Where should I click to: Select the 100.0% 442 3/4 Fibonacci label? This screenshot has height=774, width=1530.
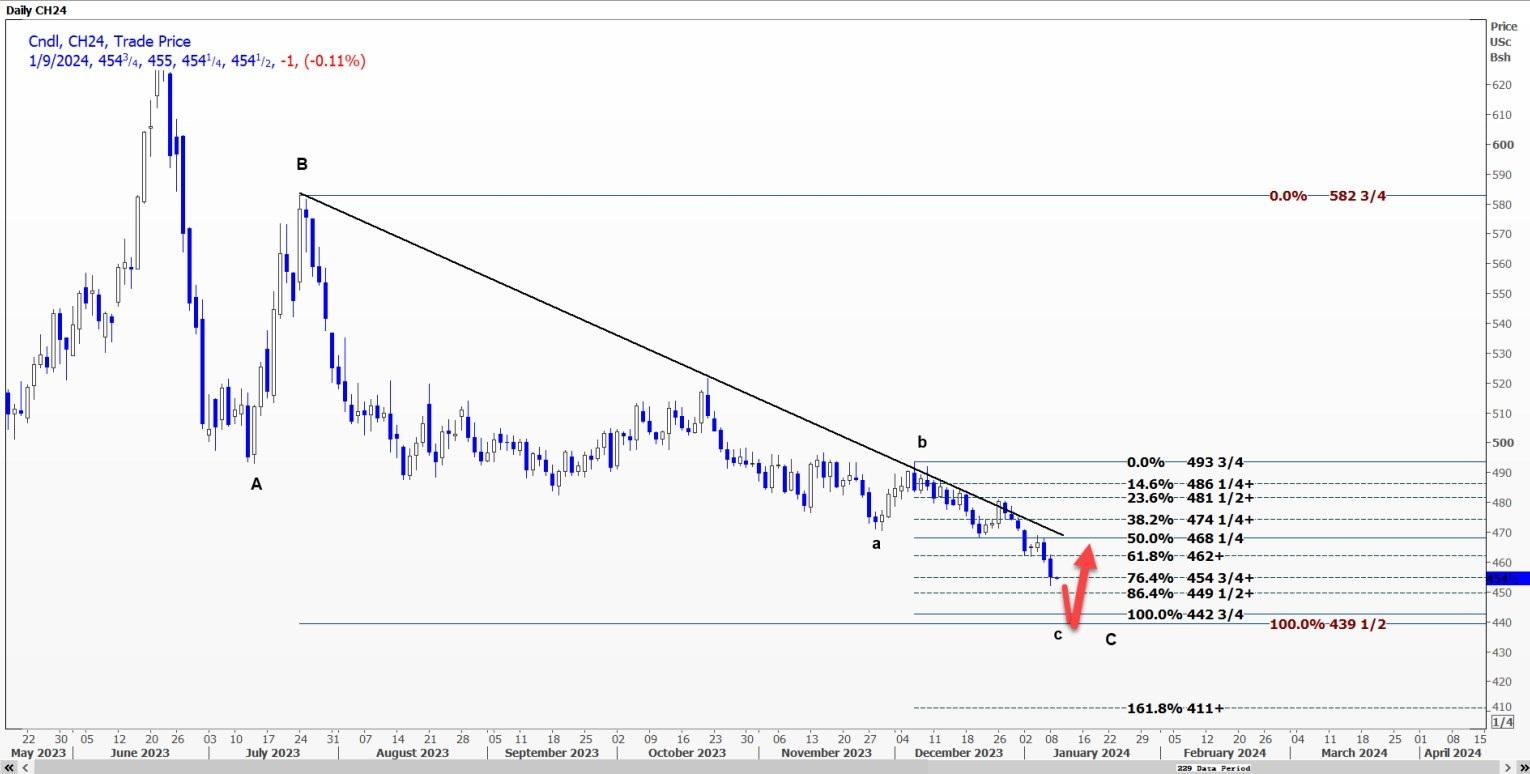[1185, 614]
